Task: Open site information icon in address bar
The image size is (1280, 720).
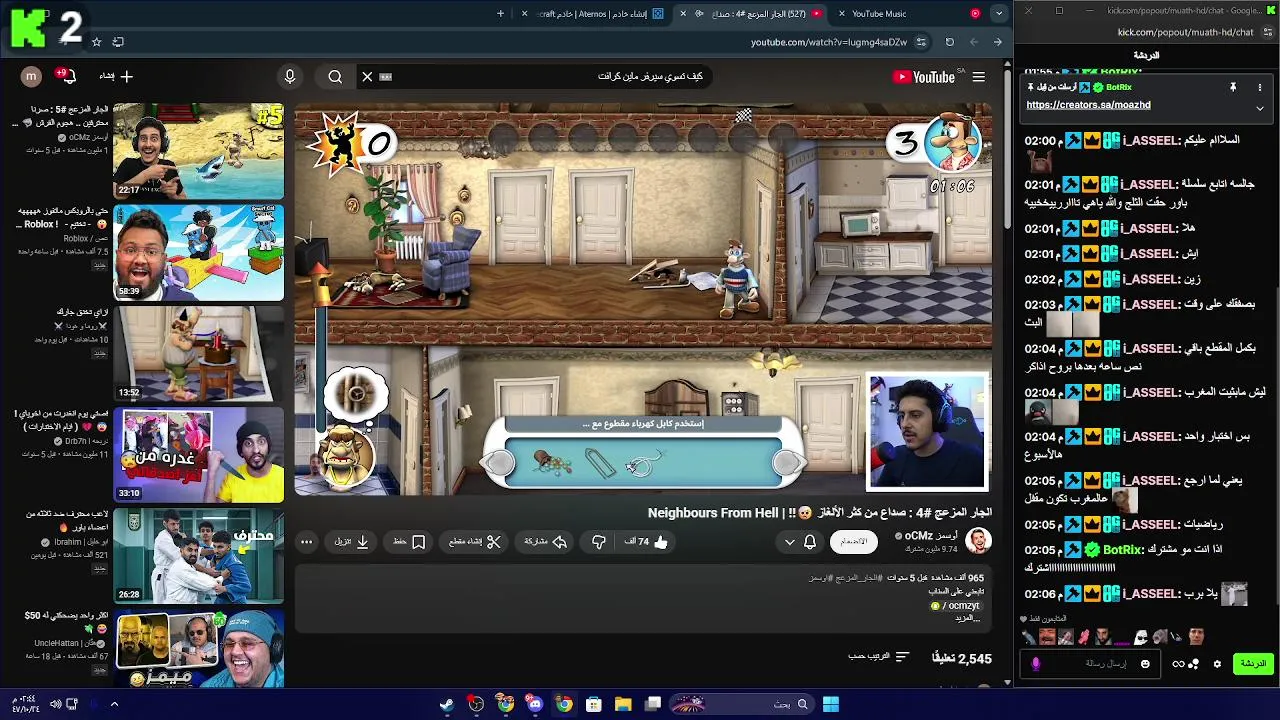Action: pos(921,42)
